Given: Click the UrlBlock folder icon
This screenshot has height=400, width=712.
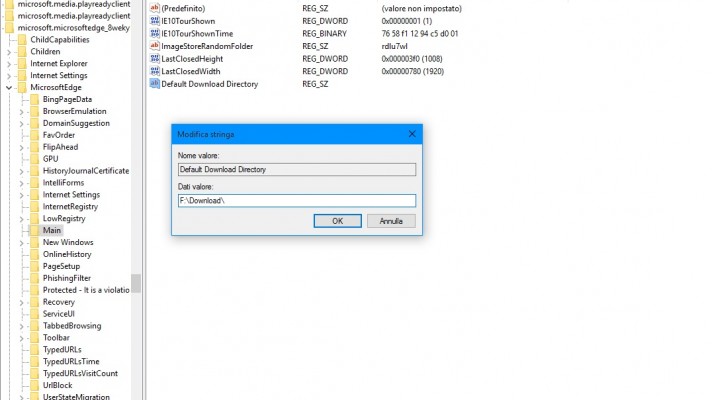Looking at the screenshot, I should tap(35, 385).
